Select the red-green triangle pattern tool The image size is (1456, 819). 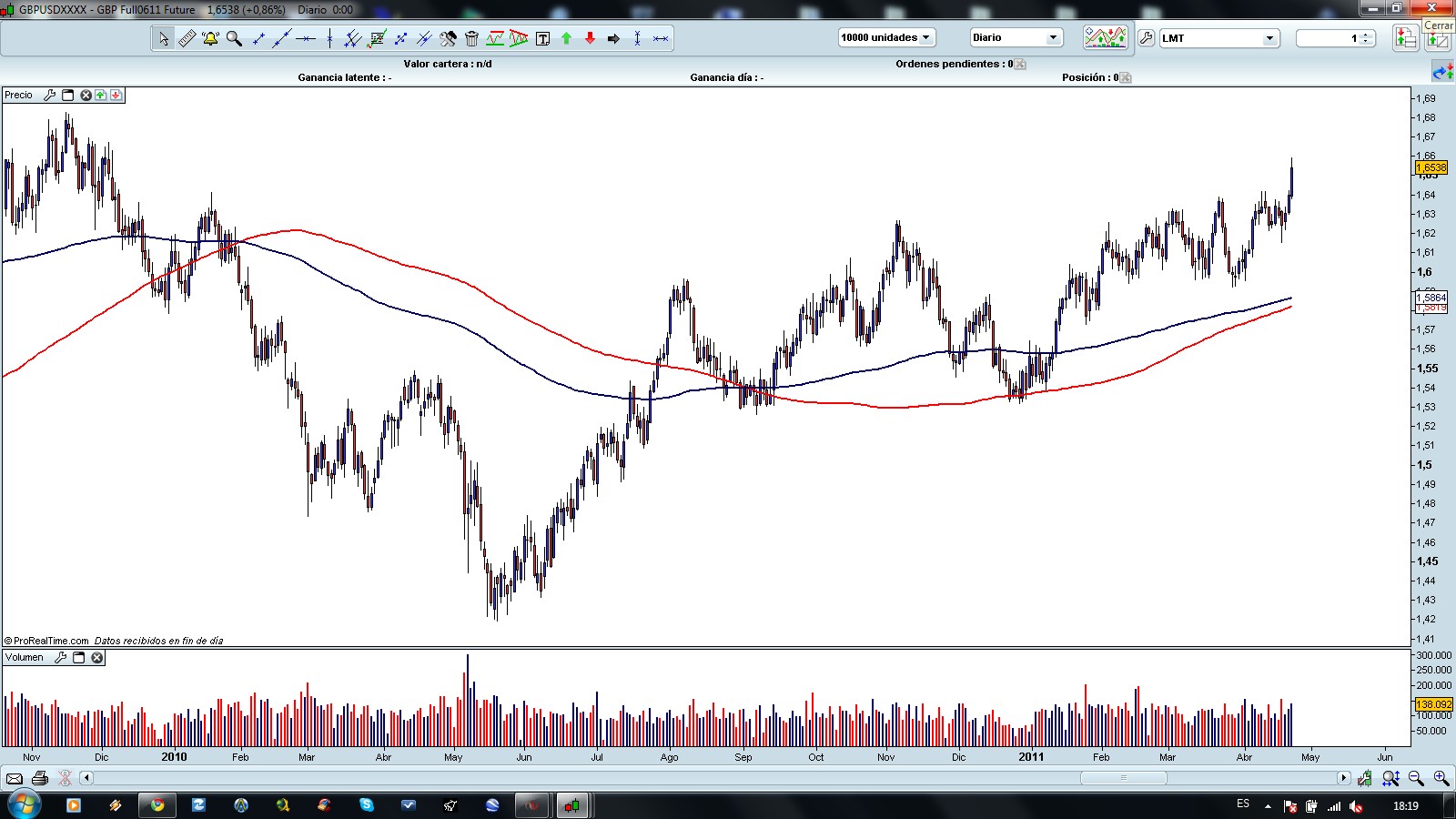519,38
